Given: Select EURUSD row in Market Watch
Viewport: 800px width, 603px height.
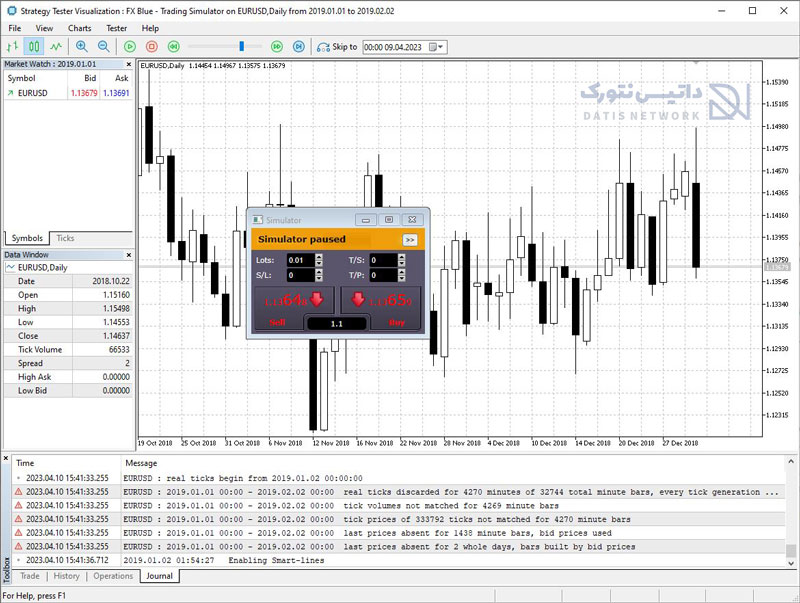Looking at the screenshot, I should [68, 93].
